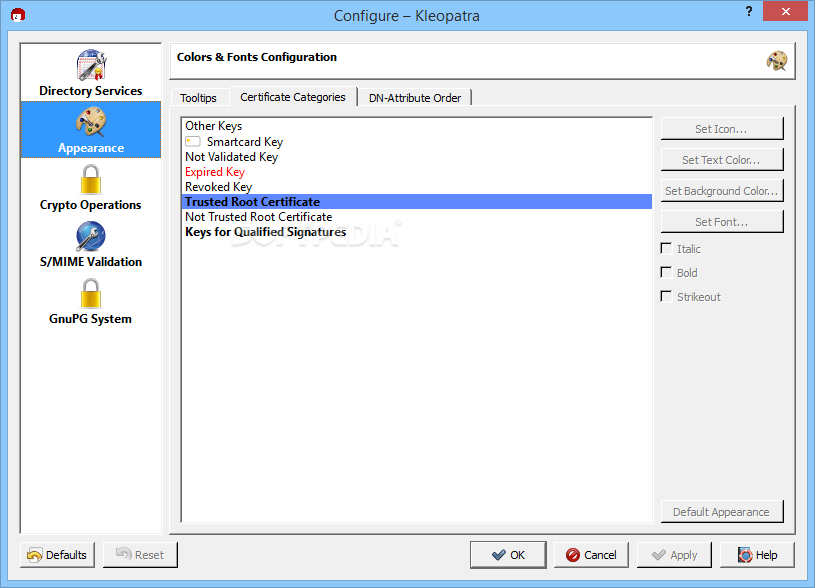Screen dimensions: 815x588
Task: Enable the Italic checkbox
Action: (666, 249)
